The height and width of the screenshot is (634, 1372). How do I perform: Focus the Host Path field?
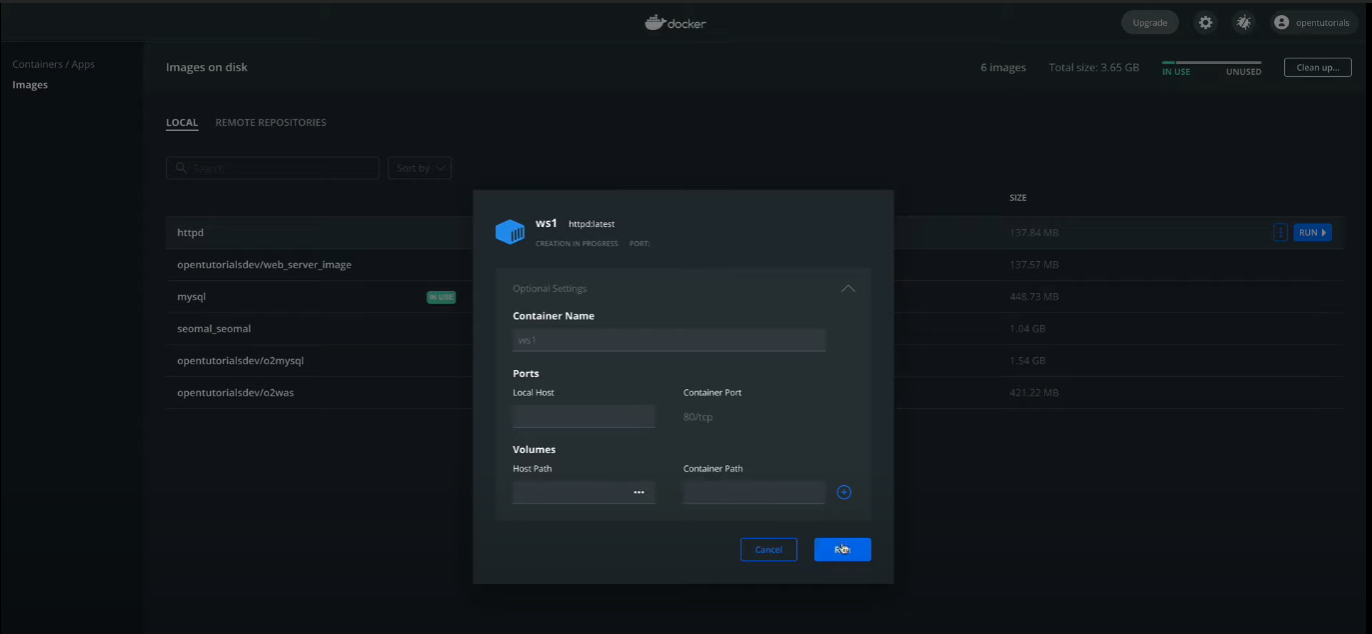coord(584,492)
